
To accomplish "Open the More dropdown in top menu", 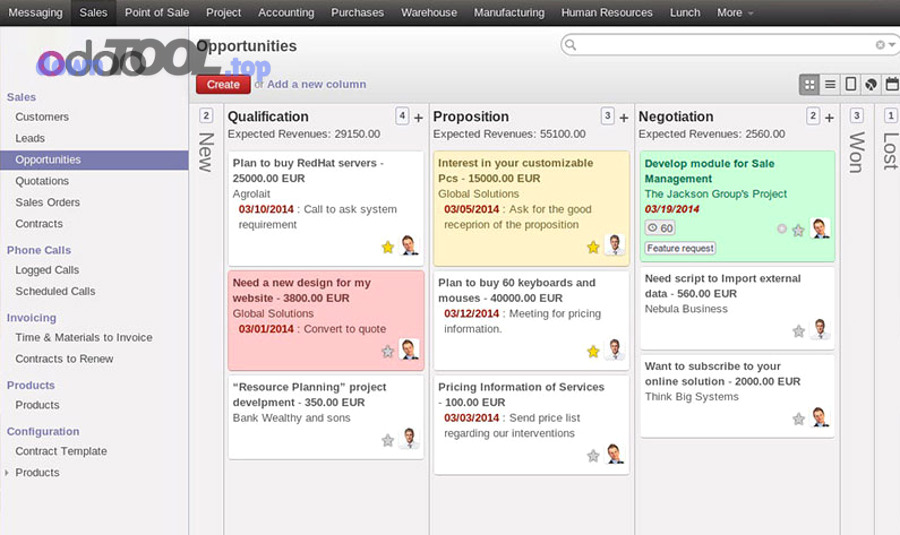I will [x=735, y=13].
